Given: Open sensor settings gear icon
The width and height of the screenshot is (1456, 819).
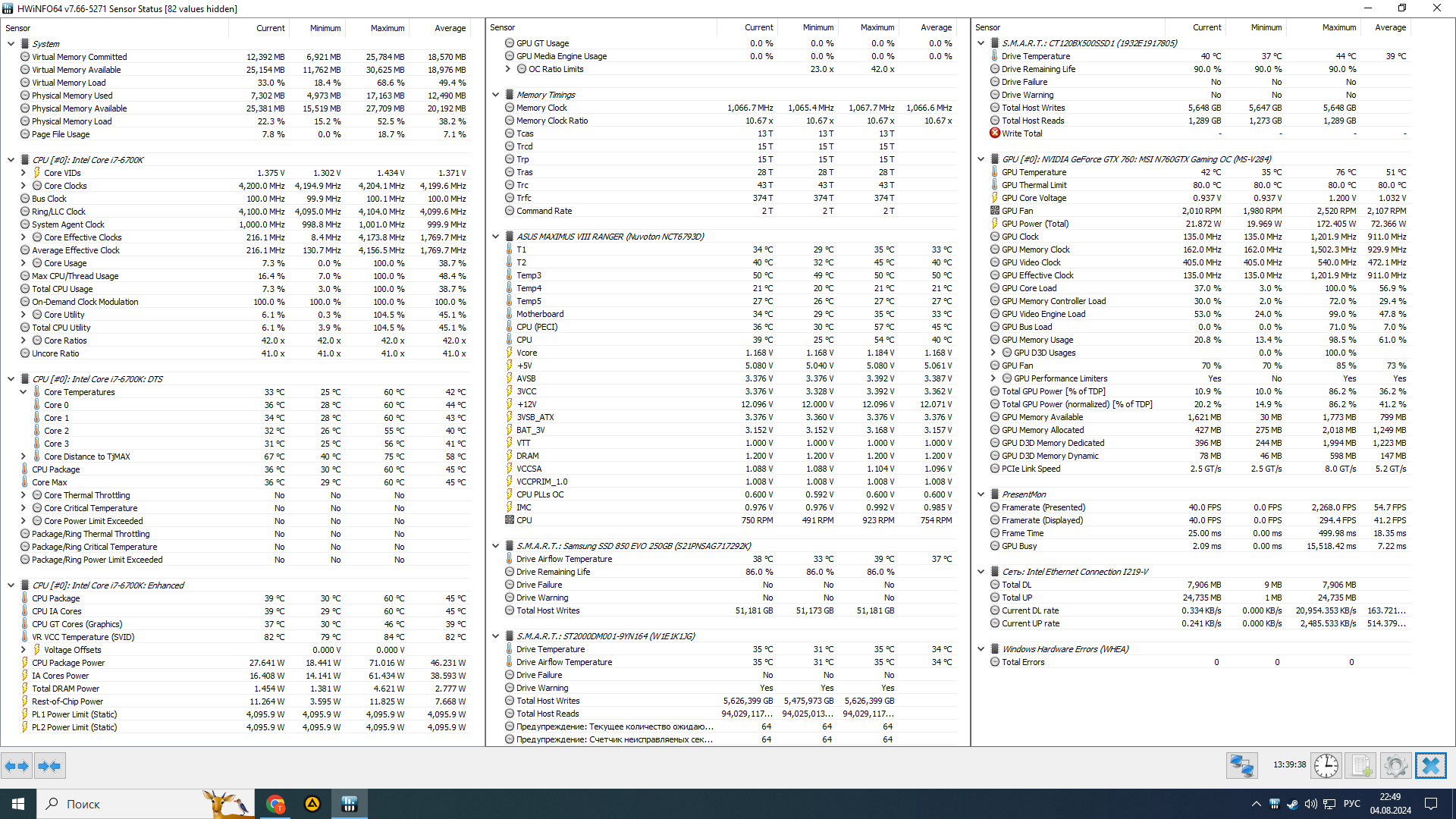Looking at the screenshot, I should click(x=1395, y=766).
